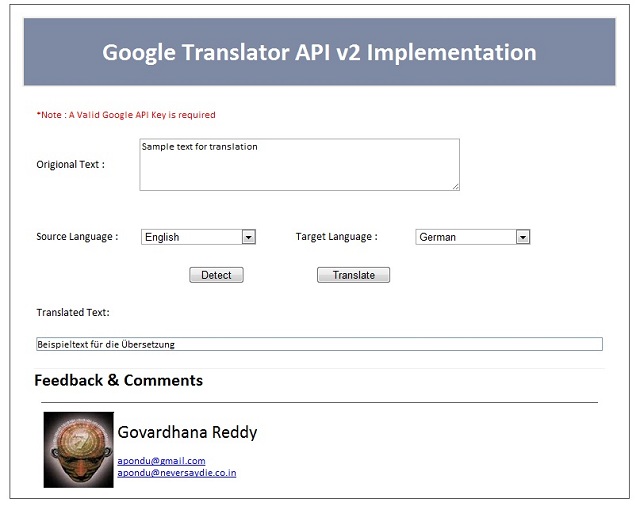Click Govardhana Reddy's avatar image
The height and width of the screenshot is (506, 640).
79,450
